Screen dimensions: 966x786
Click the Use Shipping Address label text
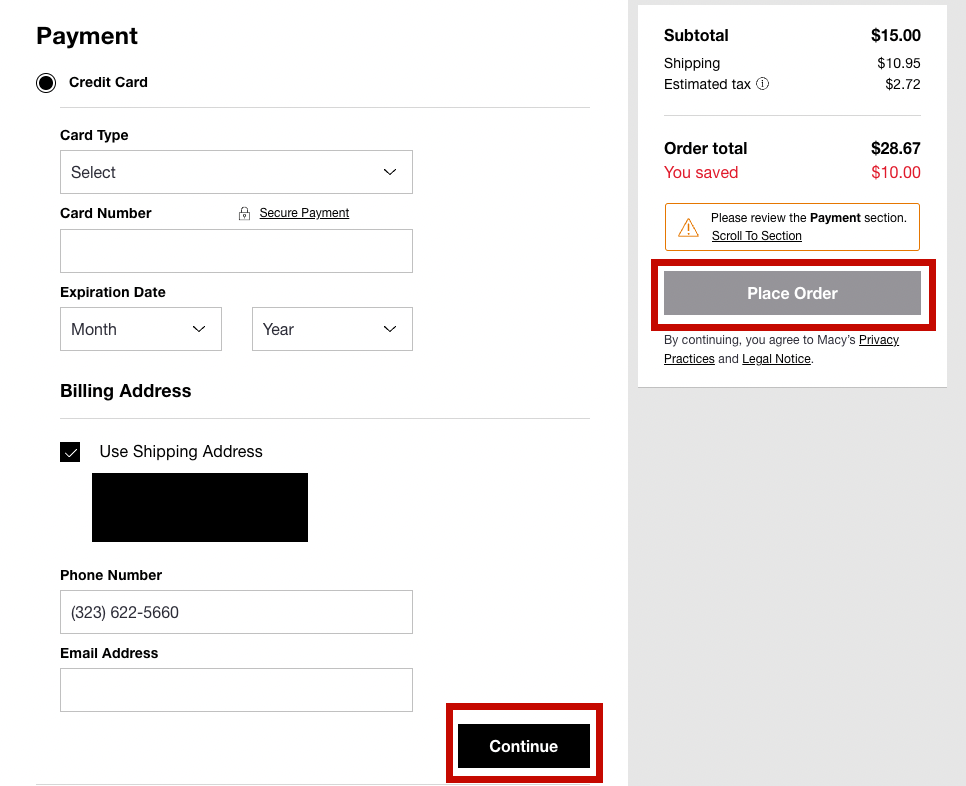tap(181, 452)
